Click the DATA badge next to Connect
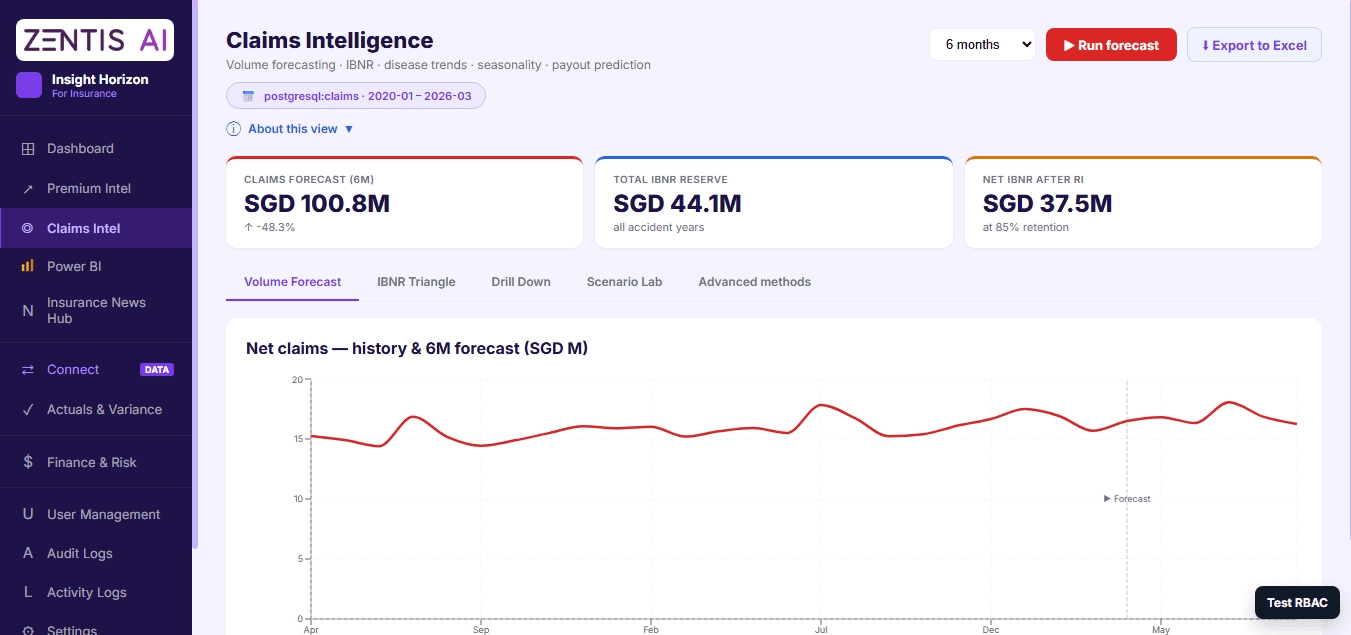 pos(157,370)
